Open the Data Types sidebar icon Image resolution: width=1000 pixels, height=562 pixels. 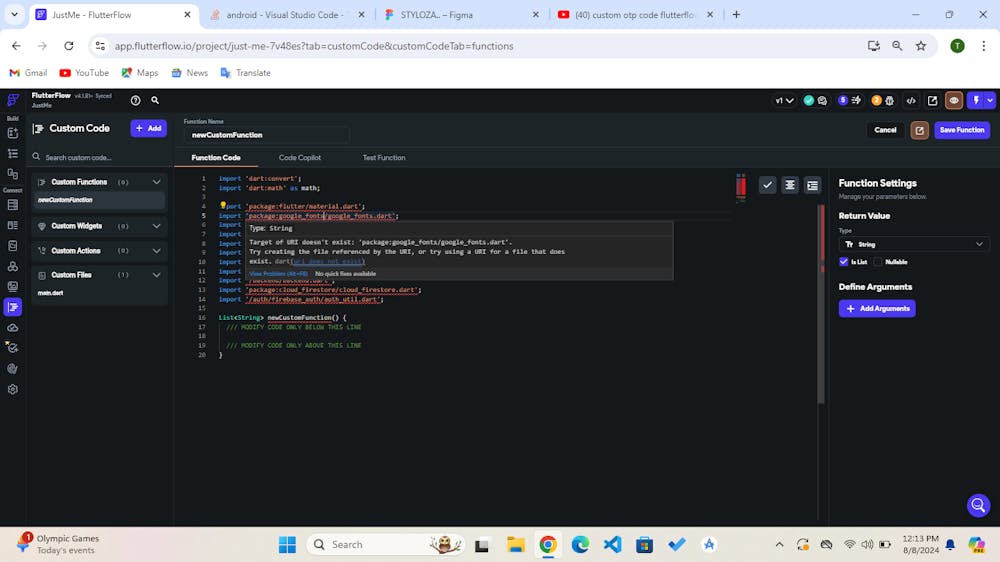point(13,225)
